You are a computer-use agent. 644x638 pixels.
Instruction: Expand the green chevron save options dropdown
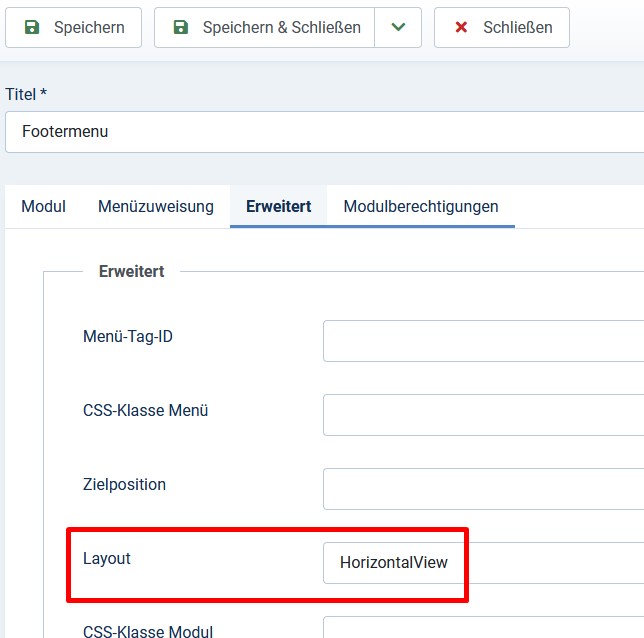[398, 28]
